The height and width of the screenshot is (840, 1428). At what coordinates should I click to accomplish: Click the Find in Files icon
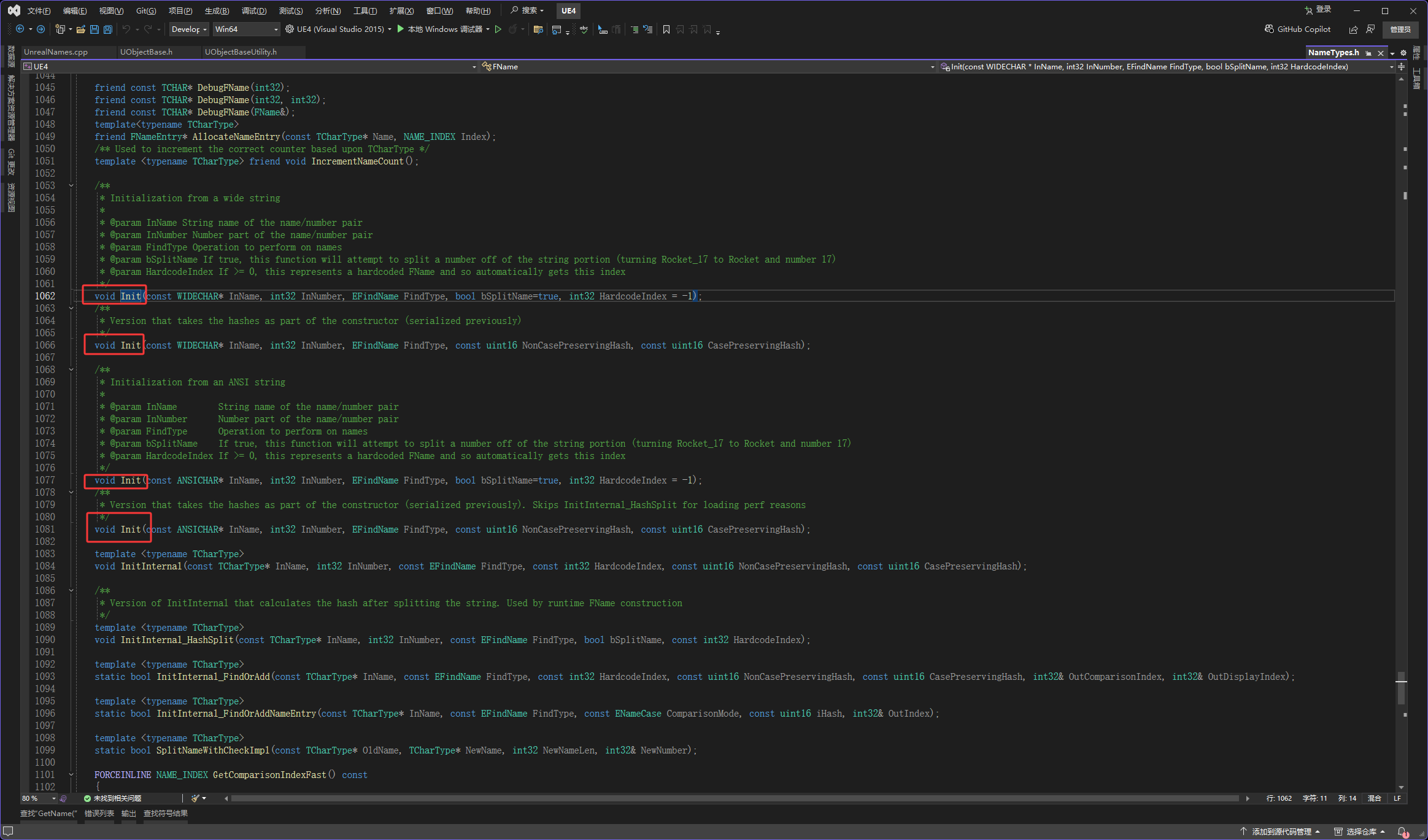[x=538, y=29]
